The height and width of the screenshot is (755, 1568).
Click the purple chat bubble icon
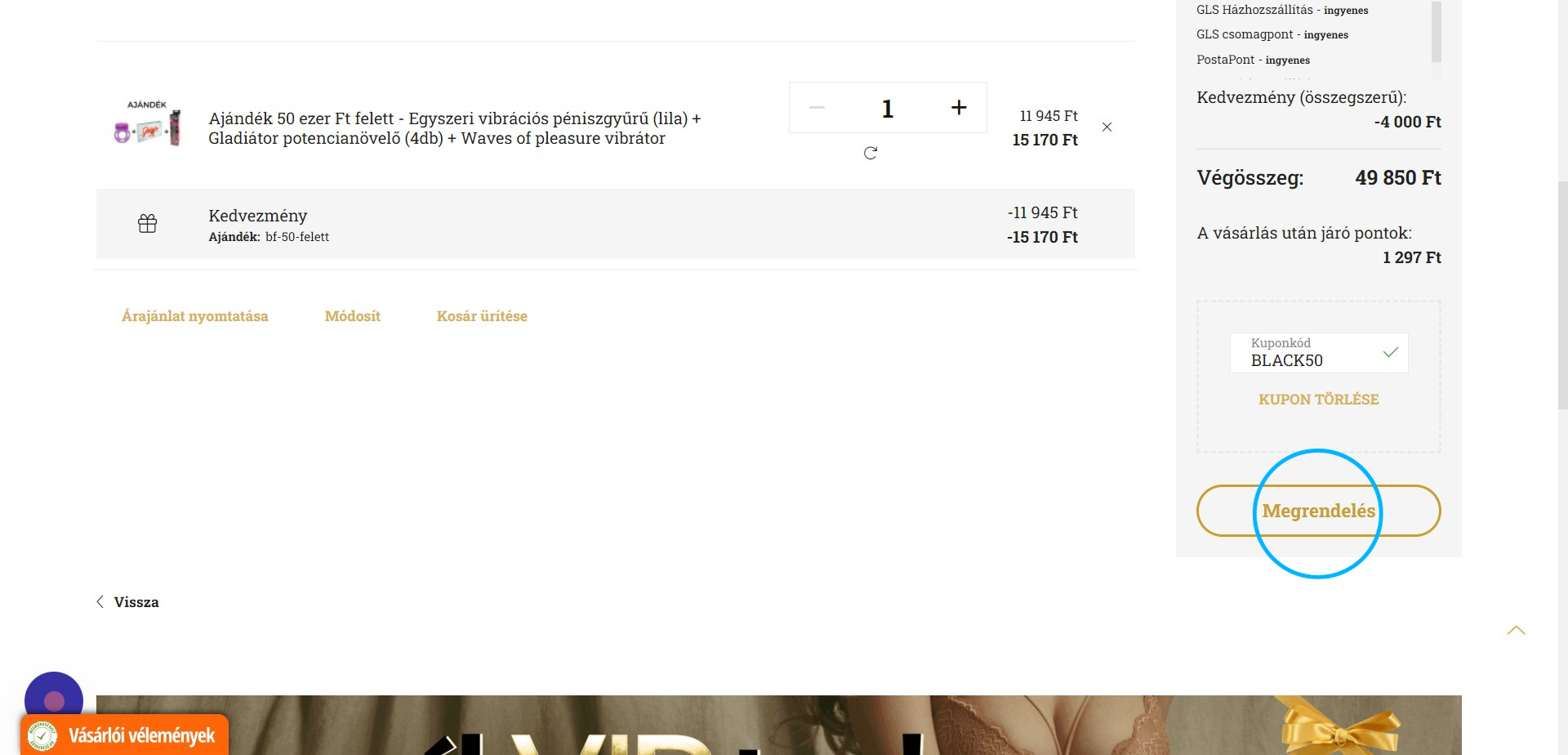click(54, 699)
